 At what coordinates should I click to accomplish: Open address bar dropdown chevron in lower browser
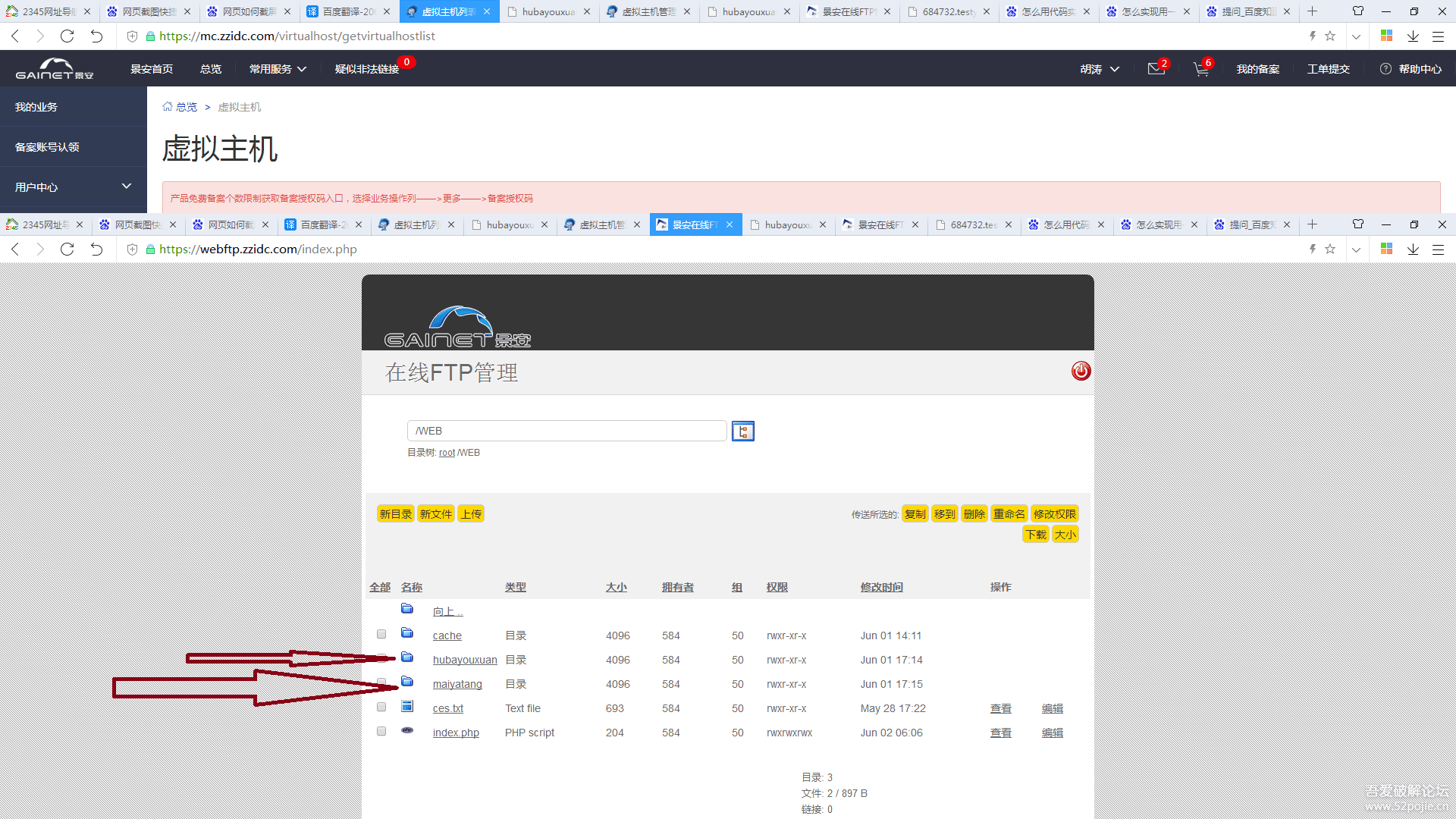tap(1356, 249)
